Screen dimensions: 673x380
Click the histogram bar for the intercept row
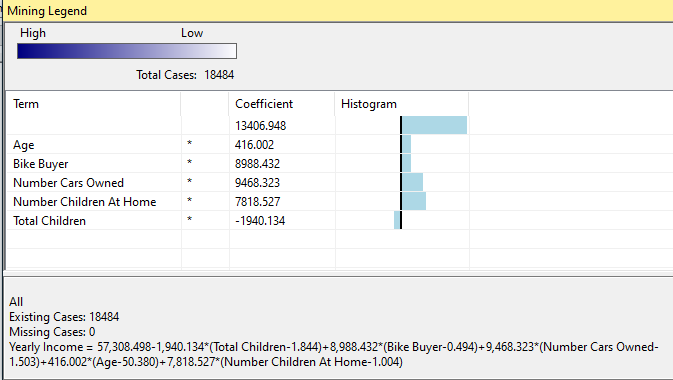(x=434, y=125)
